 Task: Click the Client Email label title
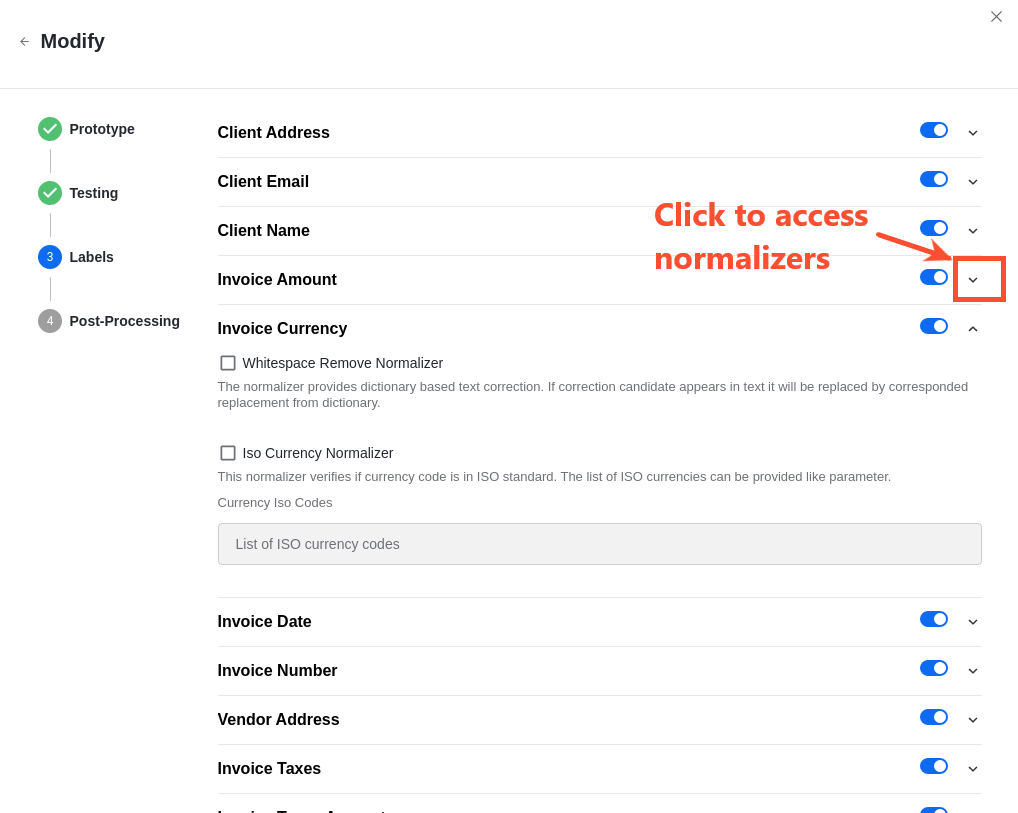pos(263,182)
